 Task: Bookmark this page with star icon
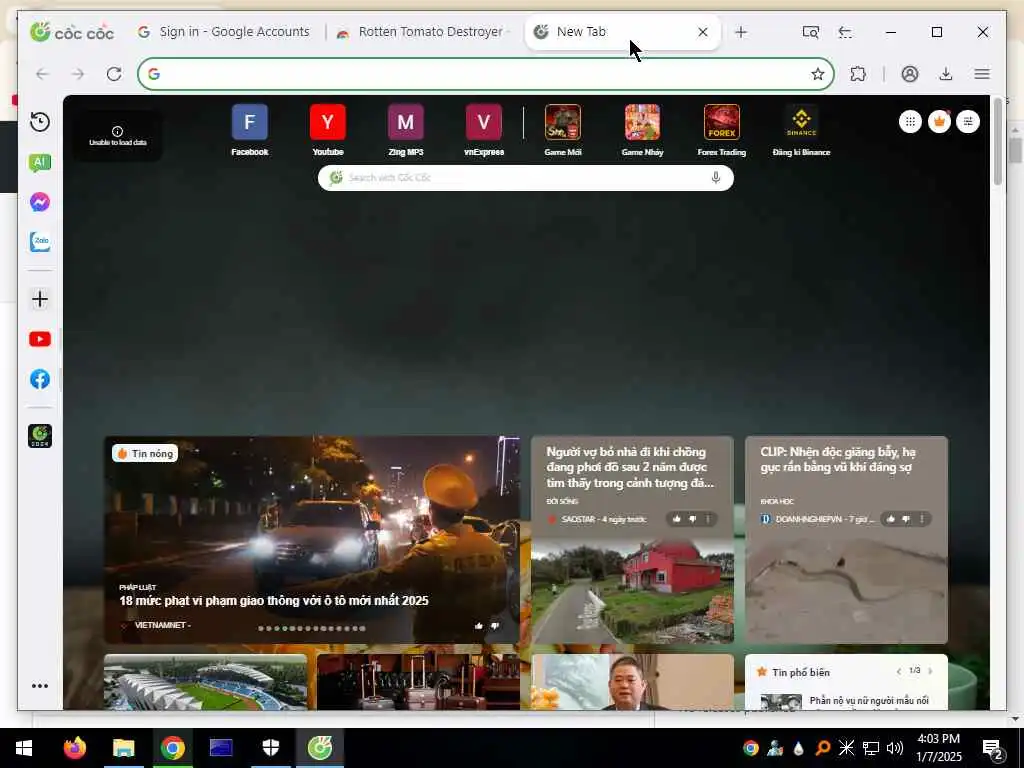pyautogui.click(x=818, y=74)
